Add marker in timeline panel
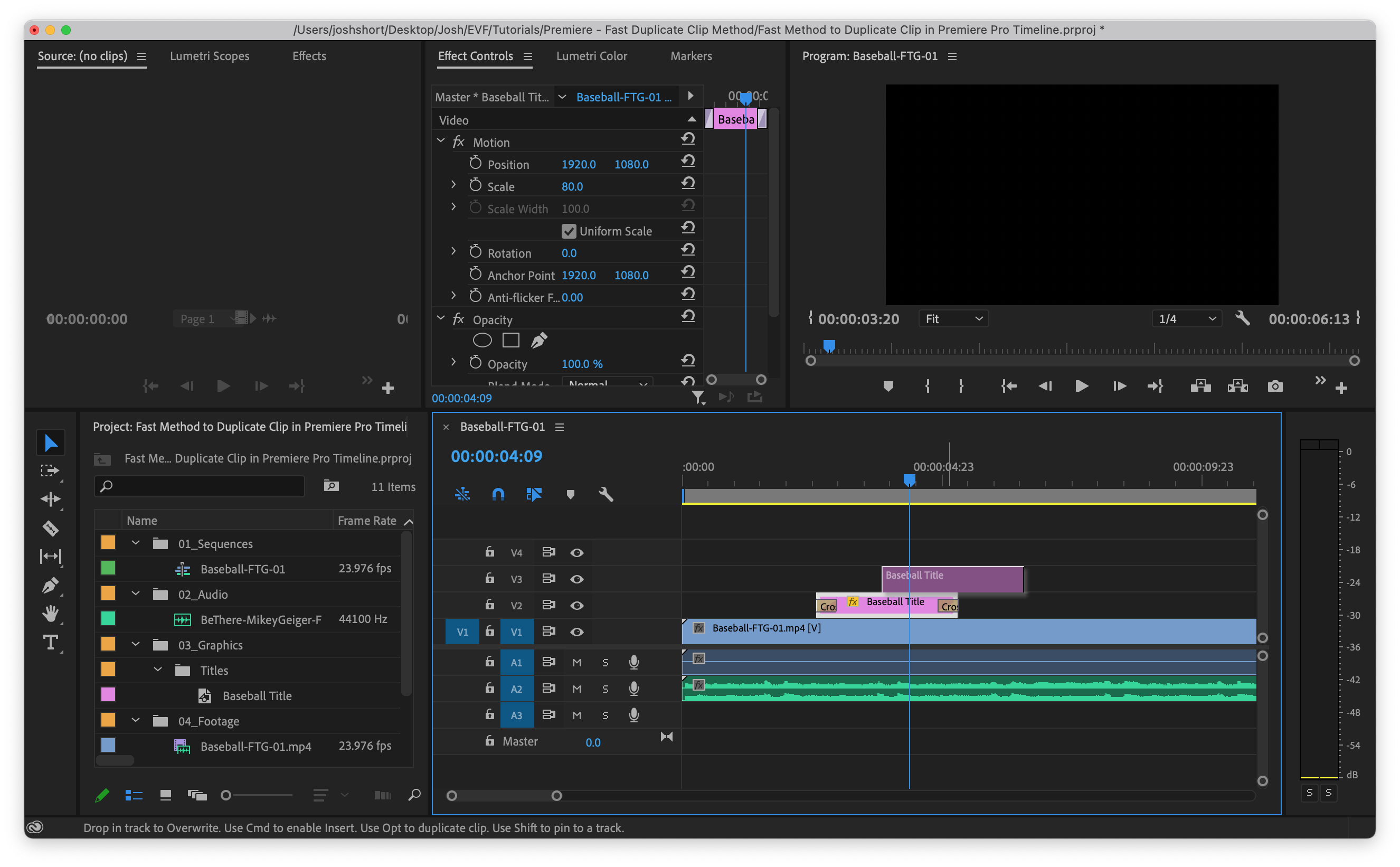Image resolution: width=1400 pixels, height=867 pixels. pos(571,494)
